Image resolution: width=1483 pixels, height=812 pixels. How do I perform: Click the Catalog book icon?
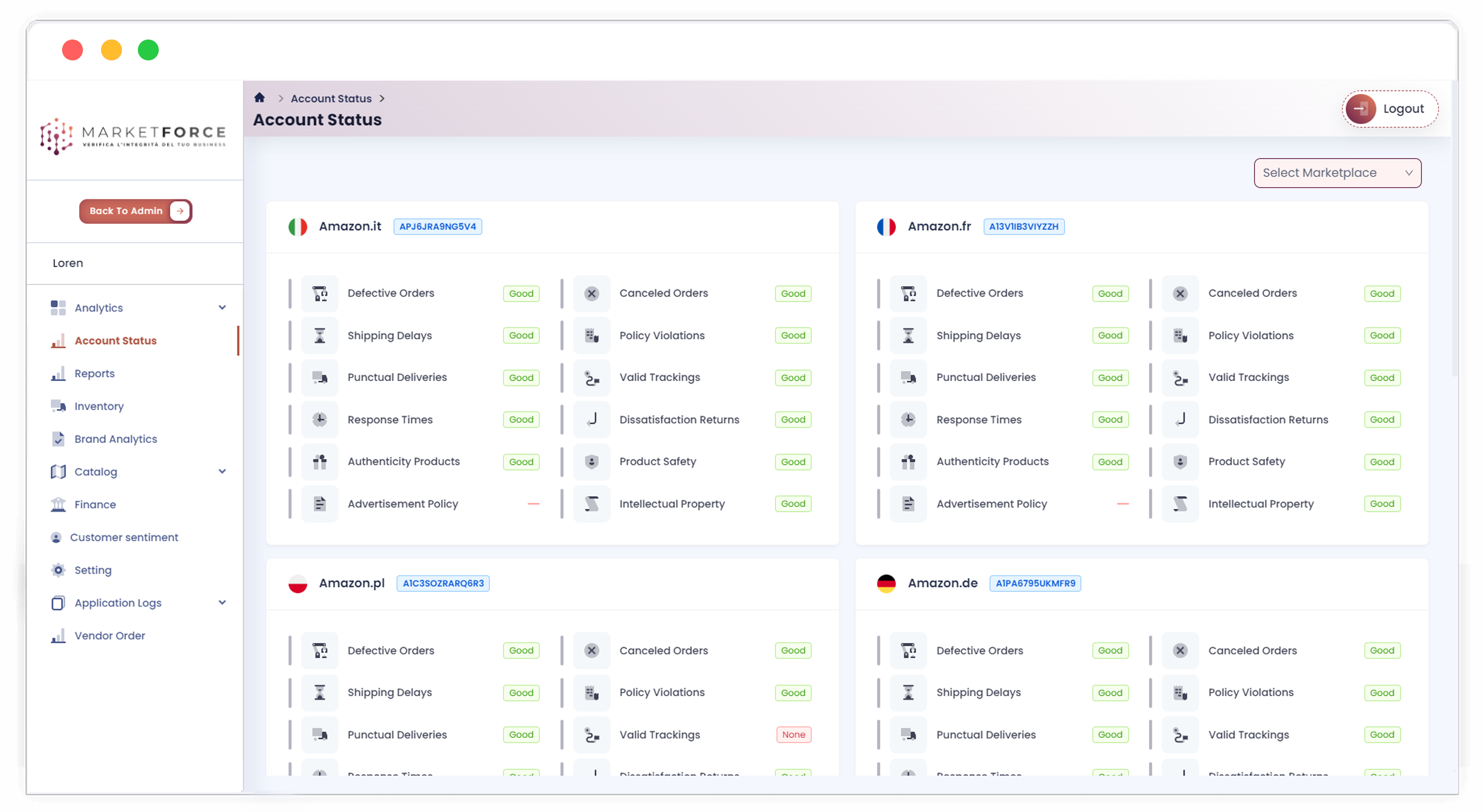(x=58, y=472)
